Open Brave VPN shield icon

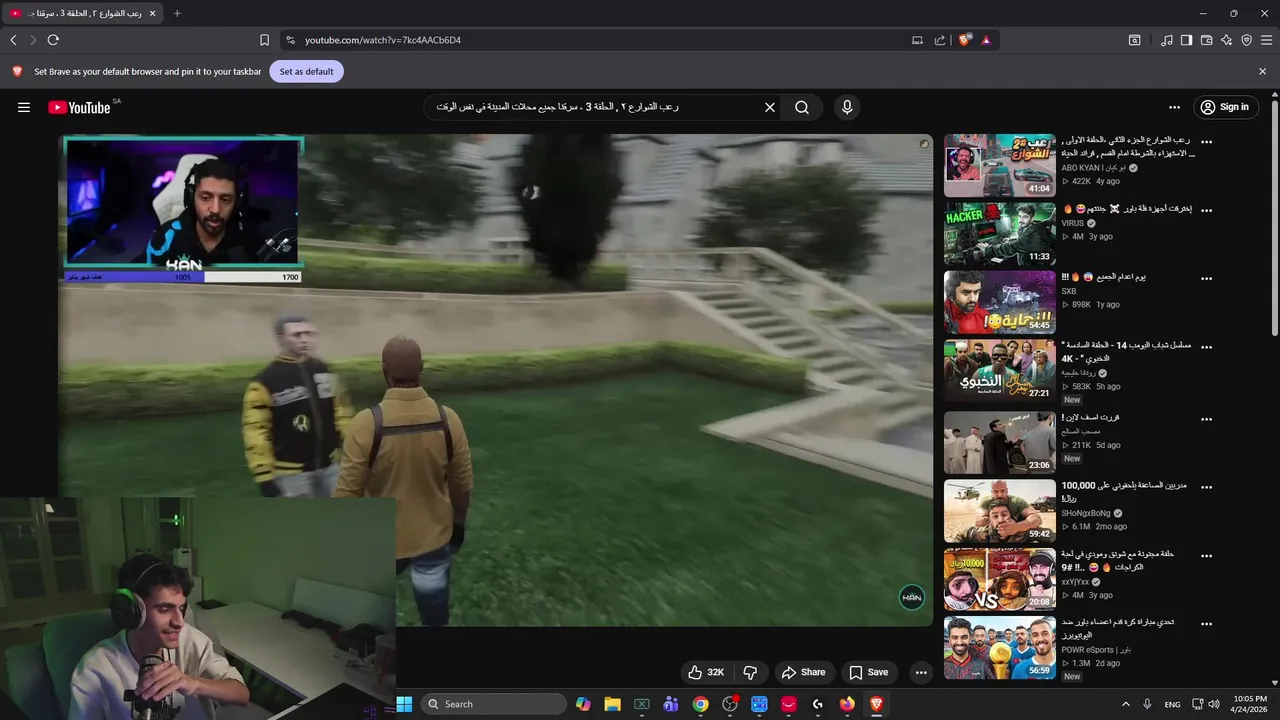1246,40
